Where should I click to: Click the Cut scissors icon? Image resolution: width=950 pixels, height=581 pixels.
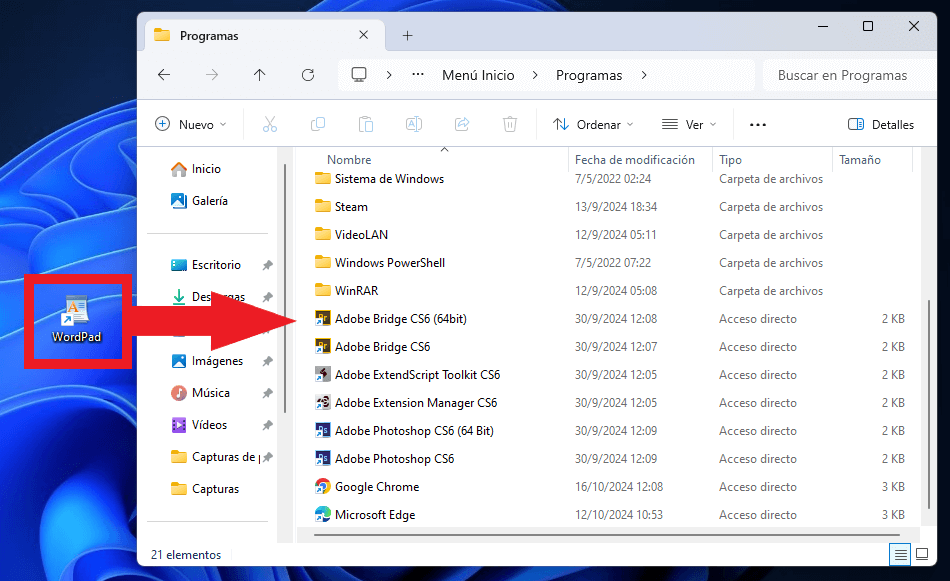(x=270, y=124)
